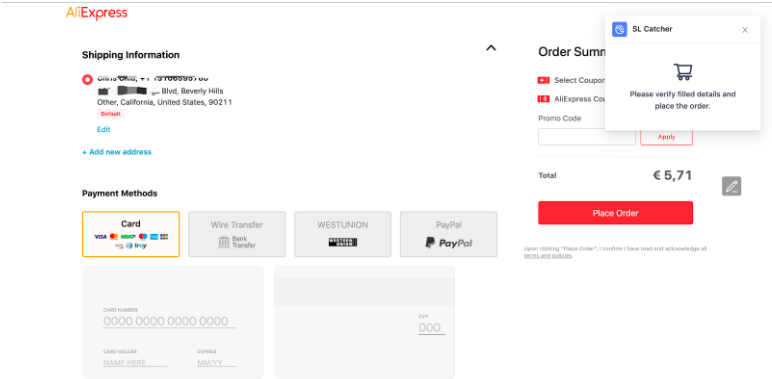Screen dimensions: 772x379
Task: Select the default Beverly Hills address radio
Action: tap(88, 79)
